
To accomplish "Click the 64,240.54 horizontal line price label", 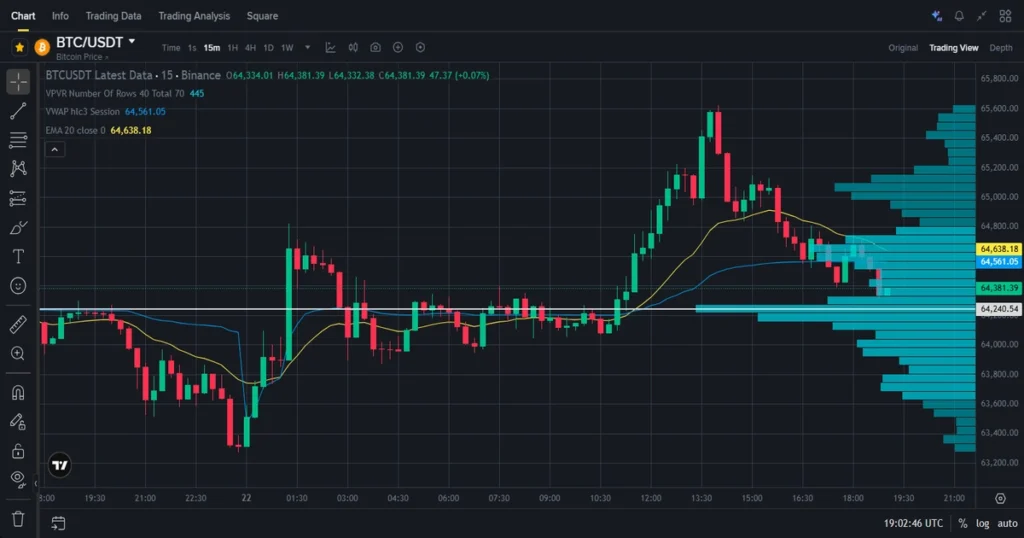I will point(999,309).
